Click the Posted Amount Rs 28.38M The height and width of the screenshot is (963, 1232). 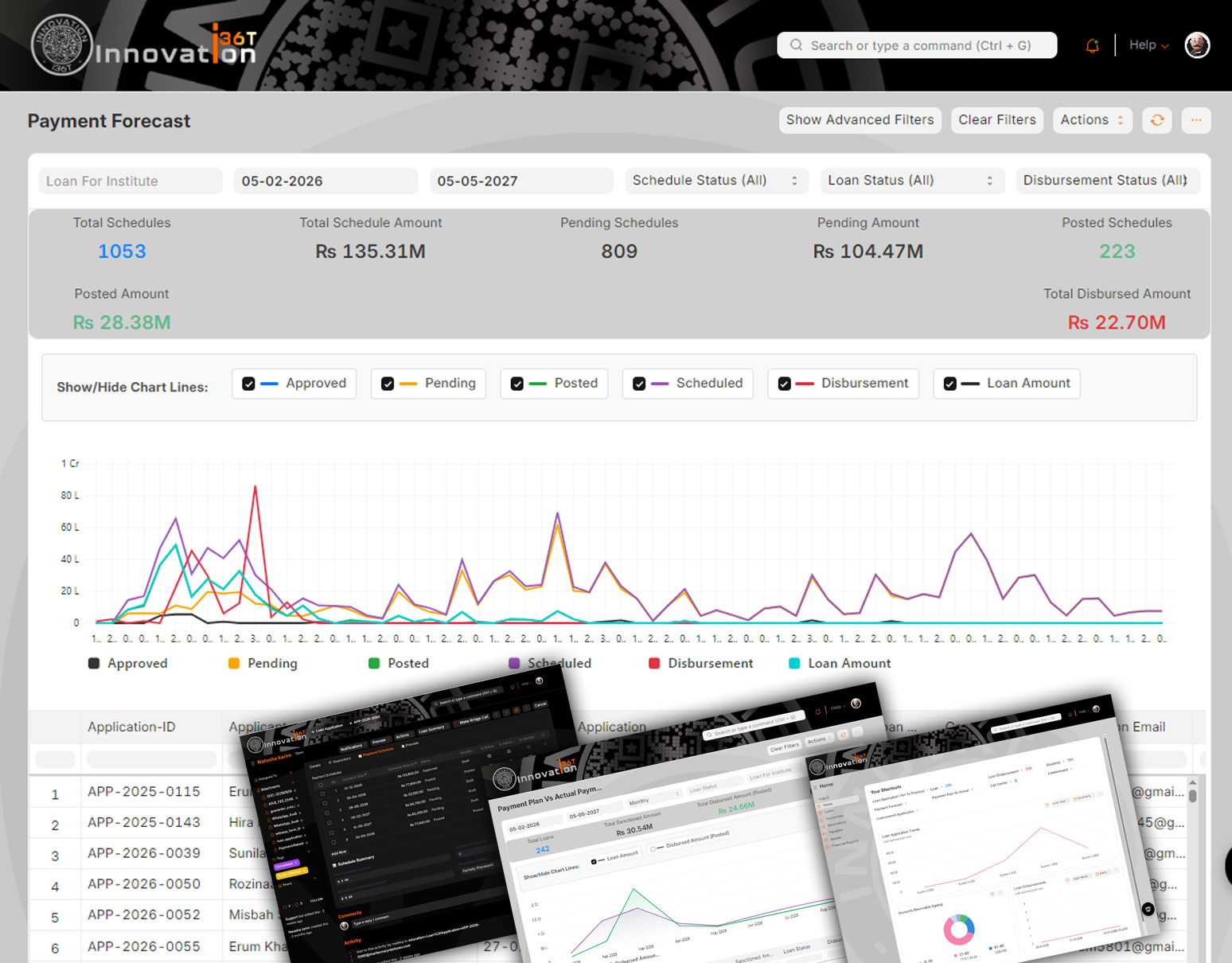point(122,322)
